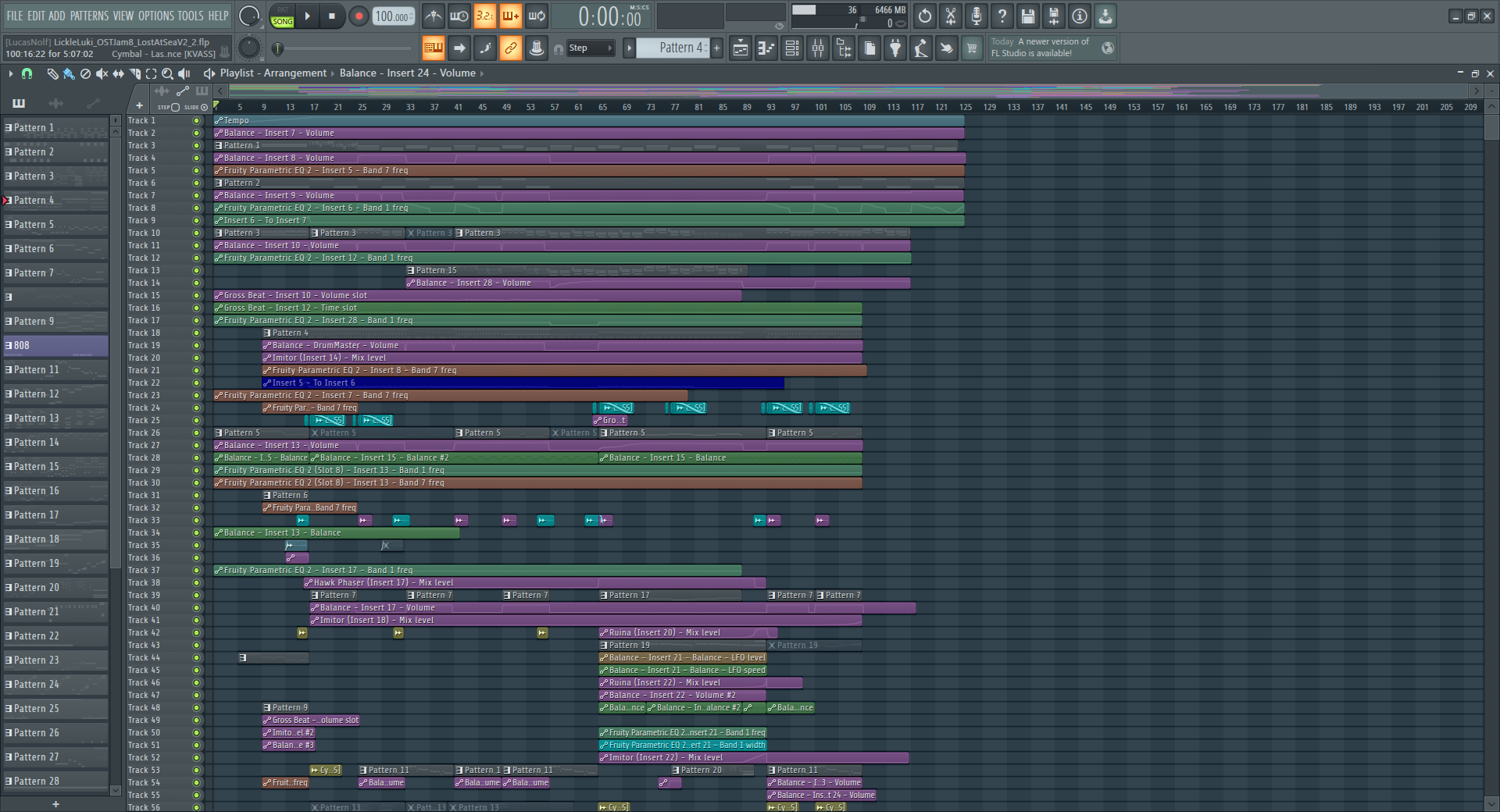Mute Track 5 with its green LED
Image resolution: width=1500 pixels, height=812 pixels.
(x=196, y=170)
